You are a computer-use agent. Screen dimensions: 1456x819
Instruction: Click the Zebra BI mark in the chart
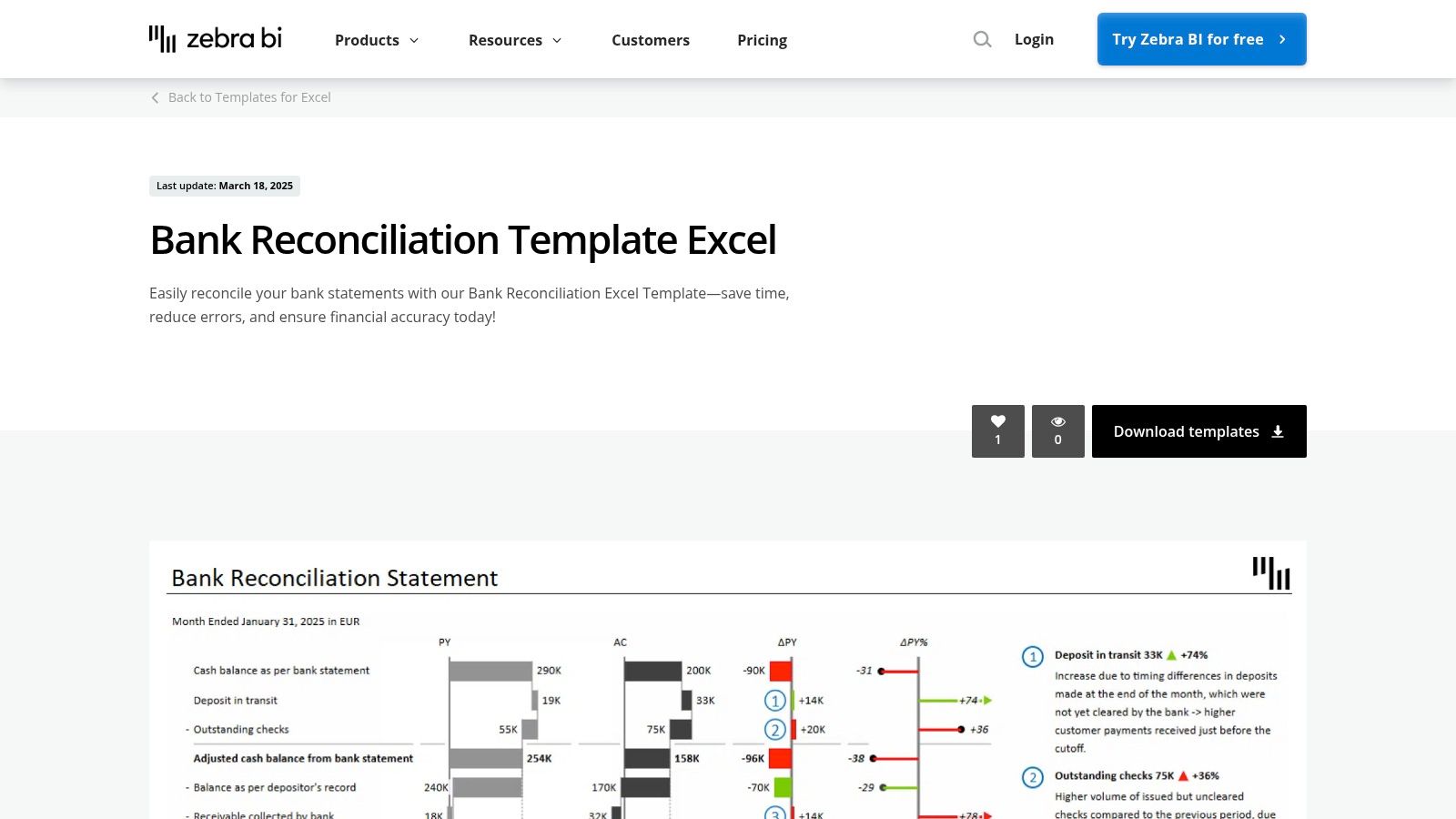(1270, 573)
